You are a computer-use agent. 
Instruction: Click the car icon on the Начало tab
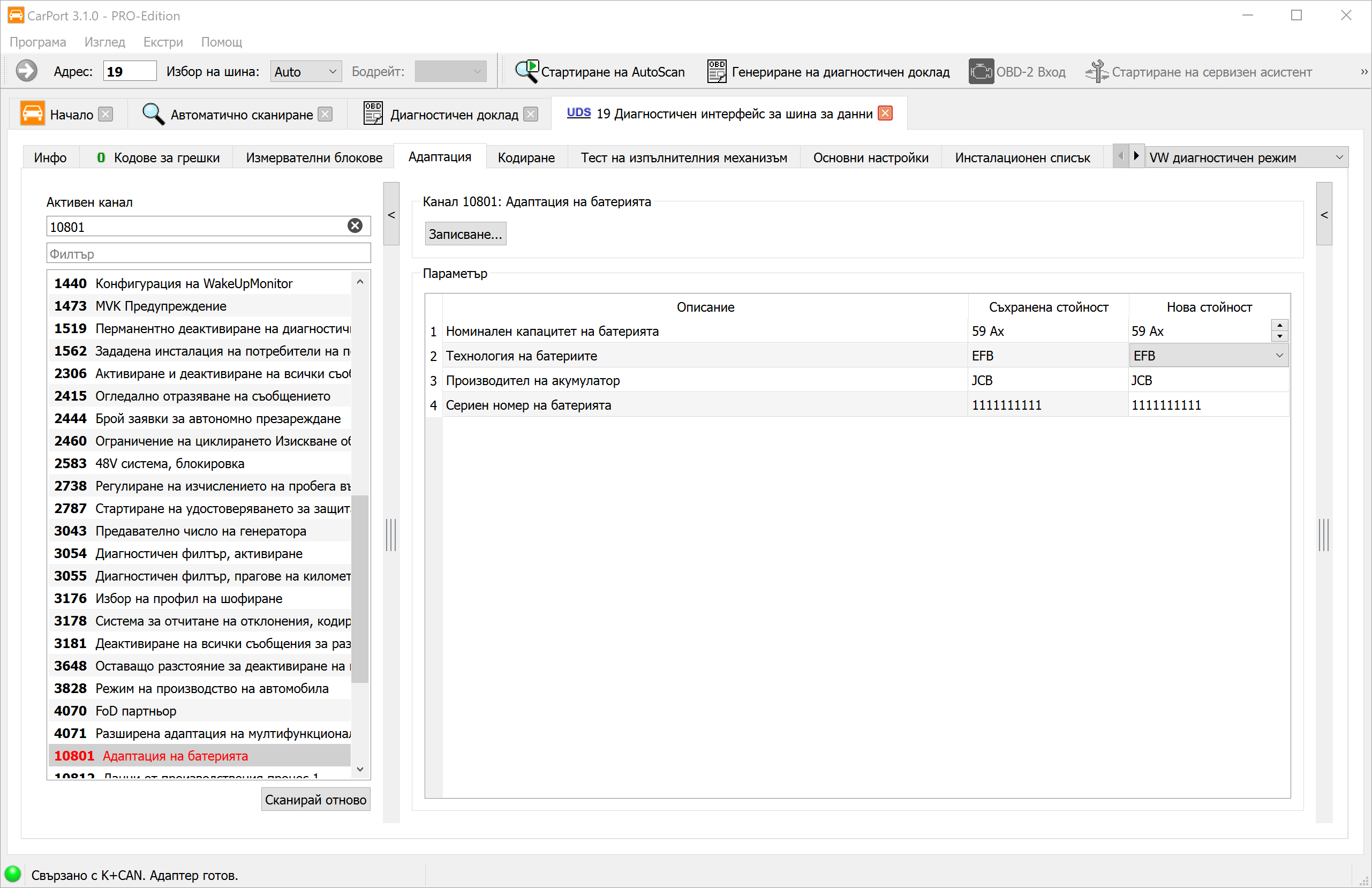point(33,114)
